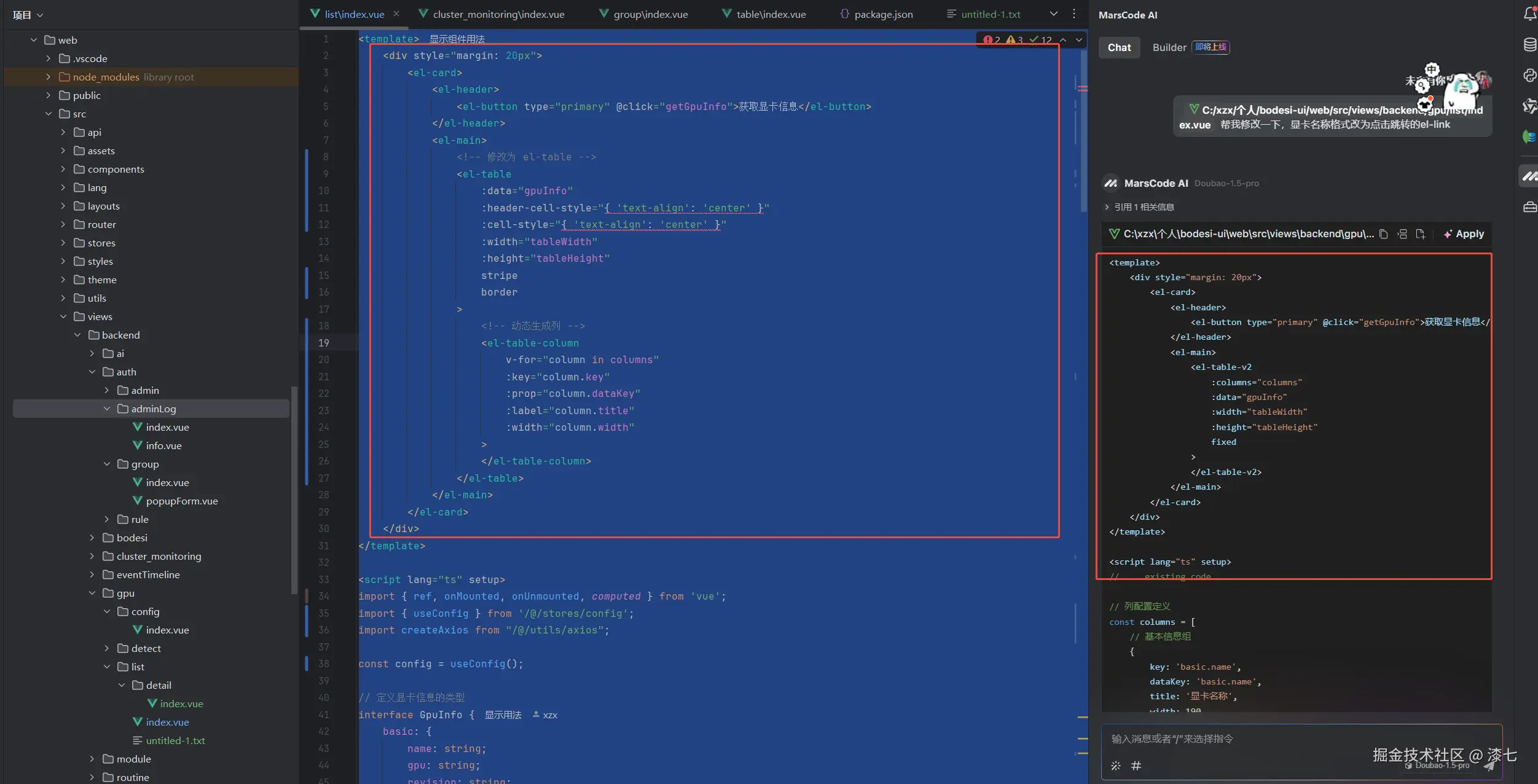Open the MarsCode AI sidebar icon
Image resolution: width=1538 pixels, height=784 pixels.
1530,176
